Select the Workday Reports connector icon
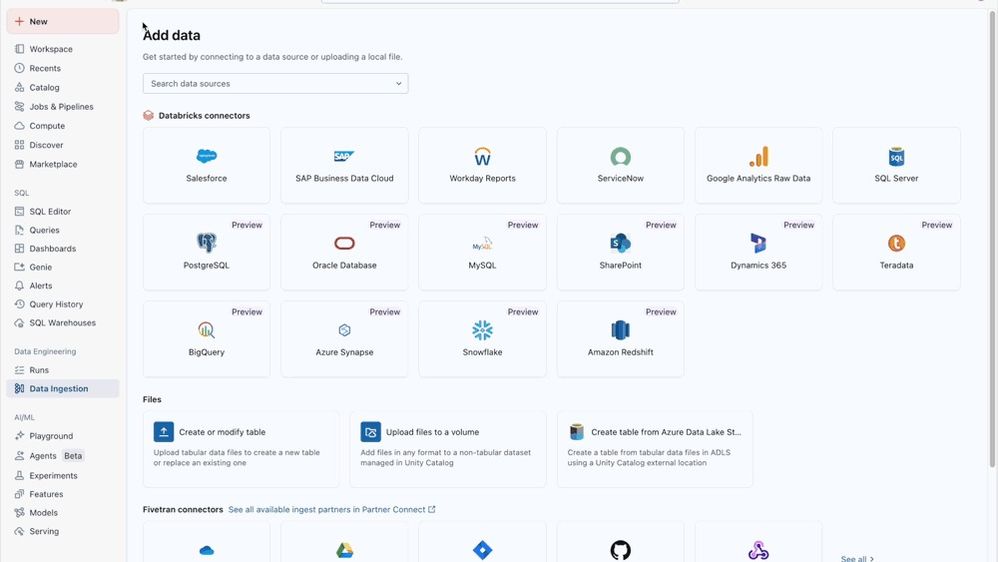The image size is (998, 562). coord(482,156)
